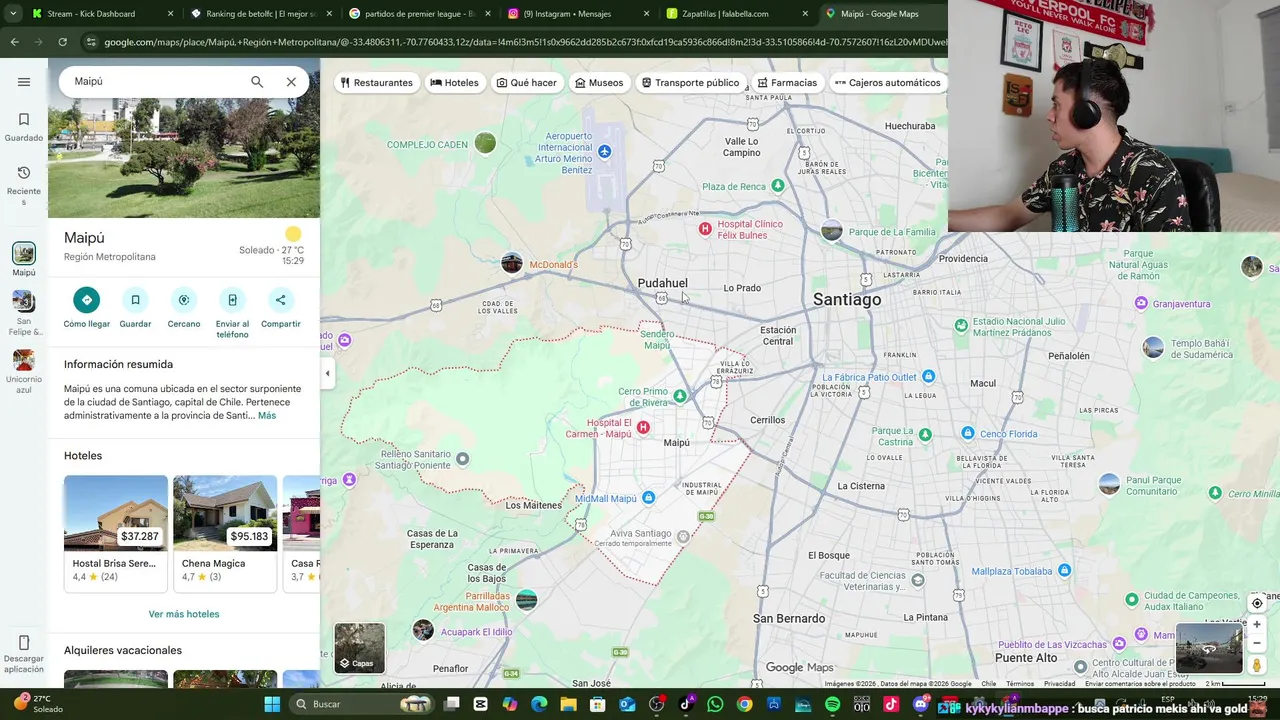The image size is (1280, 720).
Task: Select the Farmacias chip
Action: click(x=788, y=83)
